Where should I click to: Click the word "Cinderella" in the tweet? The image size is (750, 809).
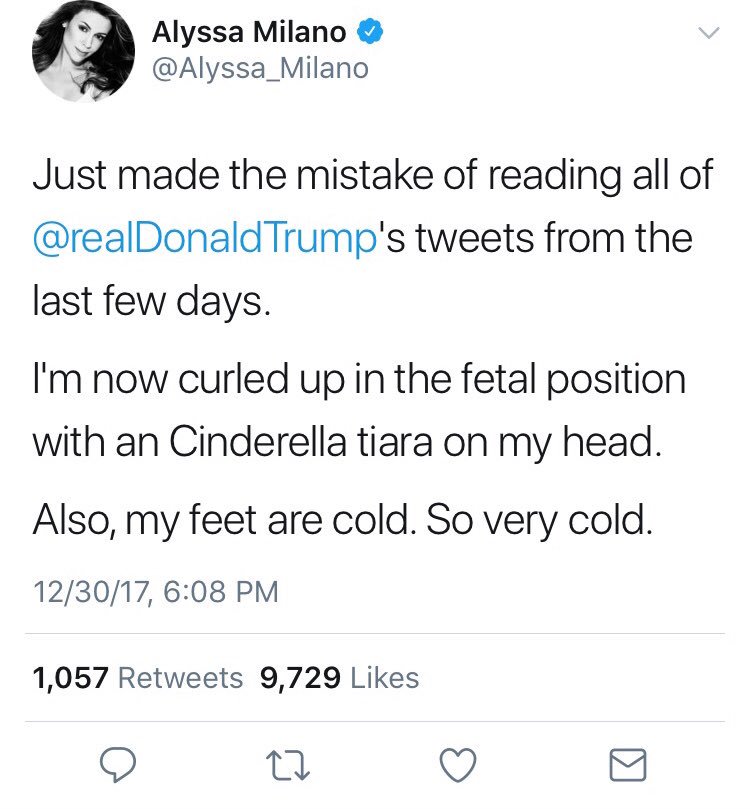[x=258, y=442]
